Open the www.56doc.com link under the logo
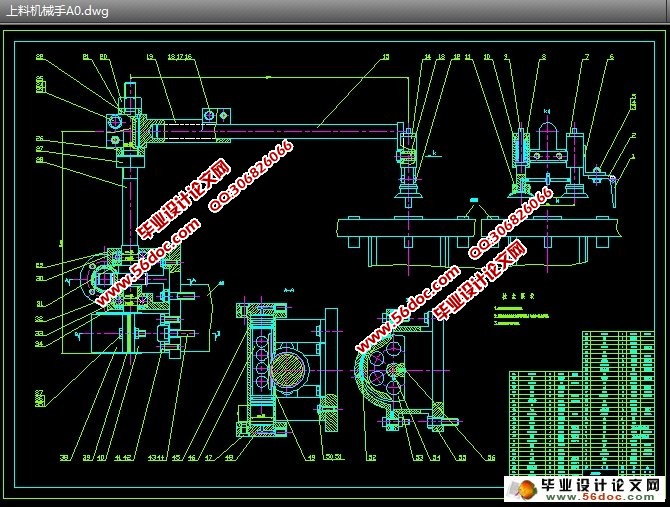Image resolution: width=670 pixels, height=507 pixels. pos(600,497)
